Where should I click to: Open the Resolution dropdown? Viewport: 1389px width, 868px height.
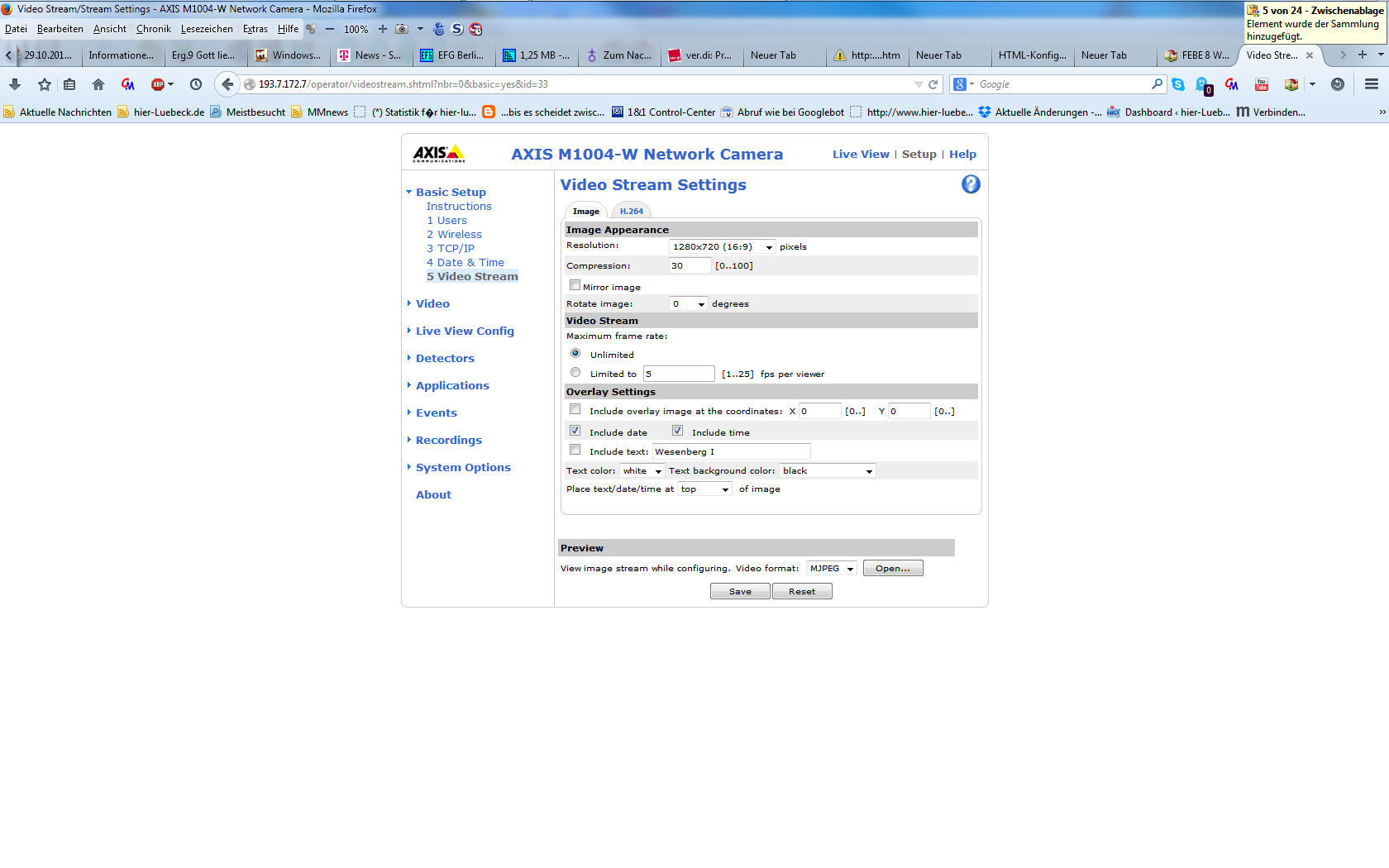pos(722,246)
